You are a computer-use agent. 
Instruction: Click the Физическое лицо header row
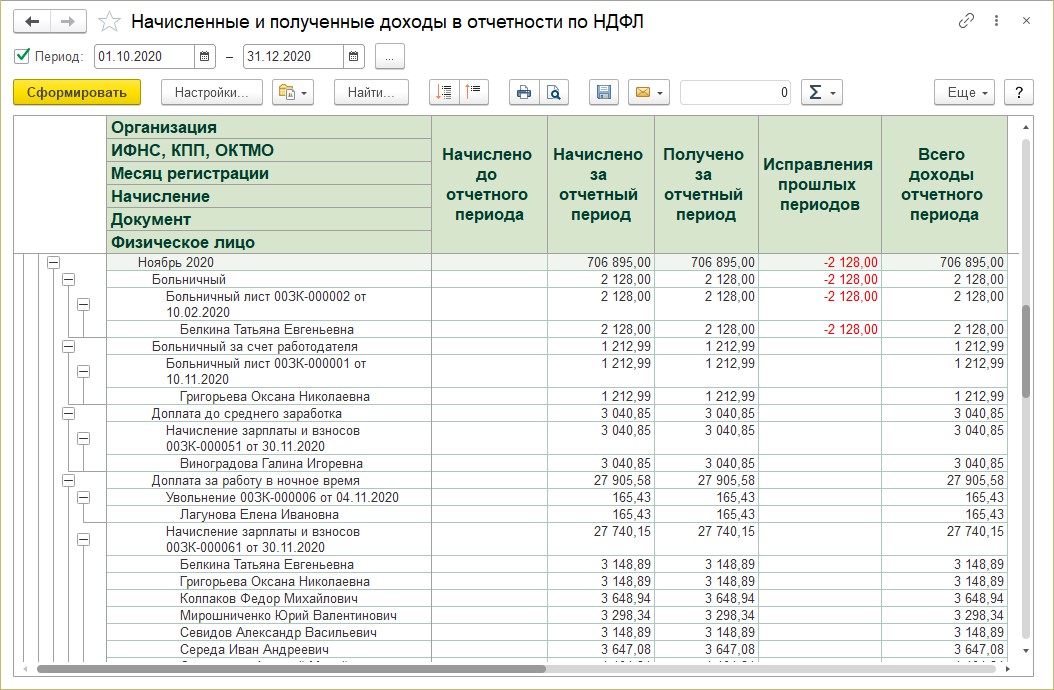[x=269, y=242]
